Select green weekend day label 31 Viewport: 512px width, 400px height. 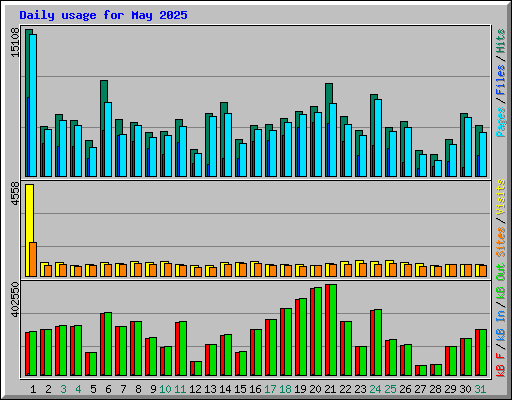[x=480, y=389]
